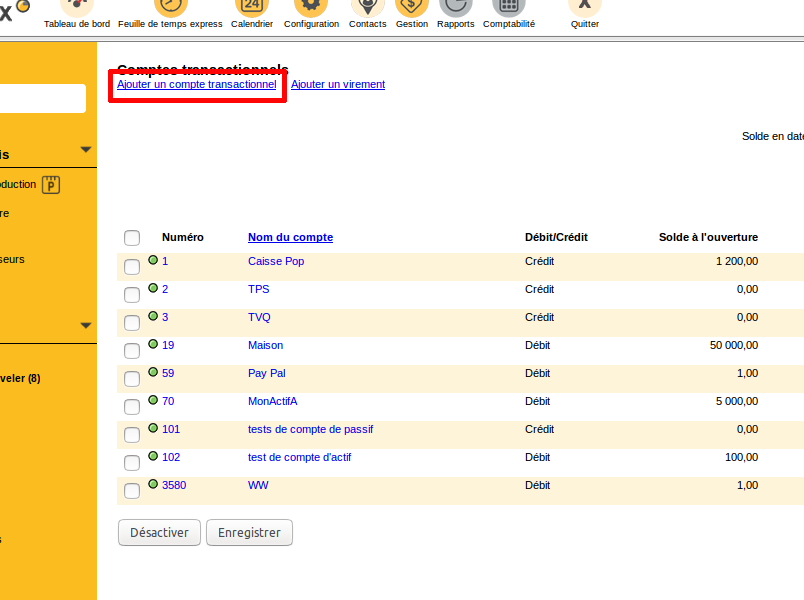Sort by Nom du compte column

[x=290, y=237]
